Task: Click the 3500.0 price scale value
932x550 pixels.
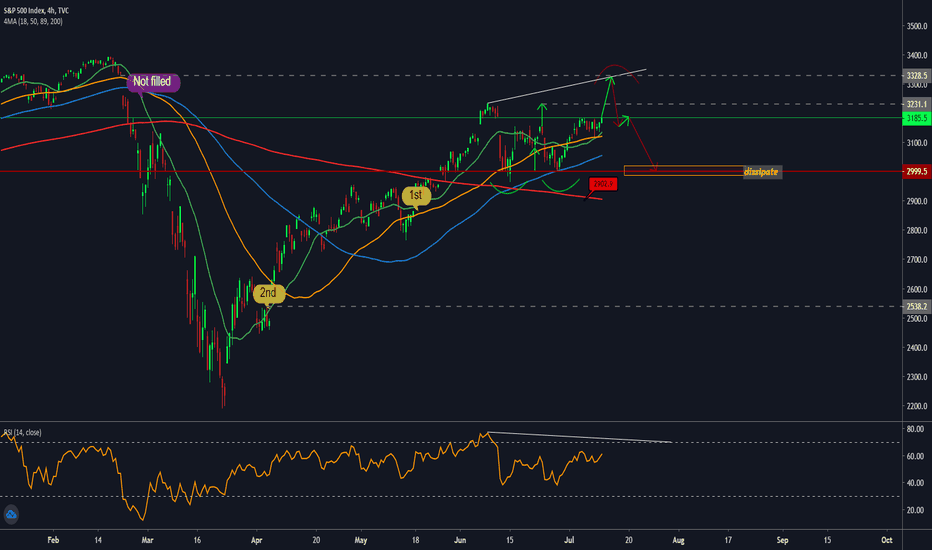Action: 917,26
